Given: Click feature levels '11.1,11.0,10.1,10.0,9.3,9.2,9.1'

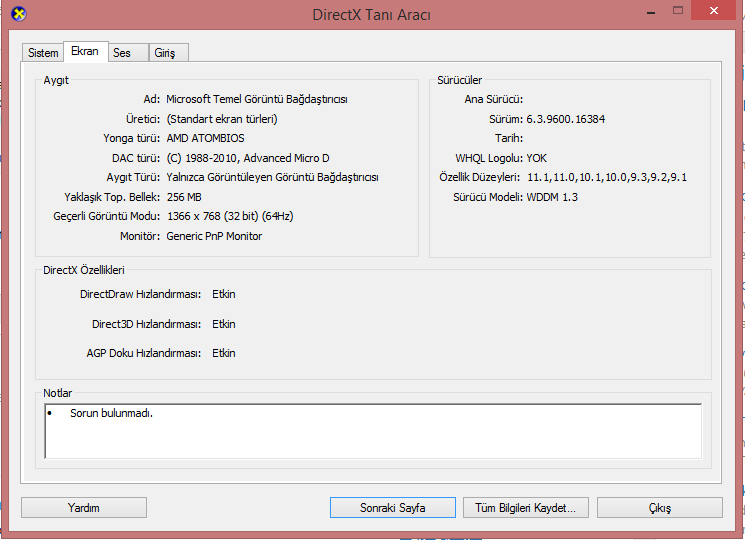Looking at the screenshot, I should coord(607,178).
